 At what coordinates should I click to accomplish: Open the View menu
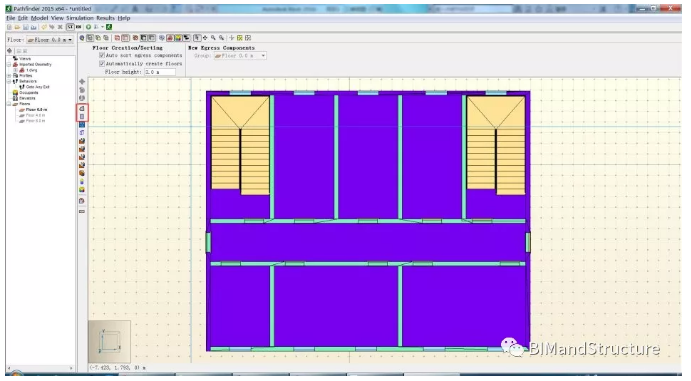coord(57,18)
